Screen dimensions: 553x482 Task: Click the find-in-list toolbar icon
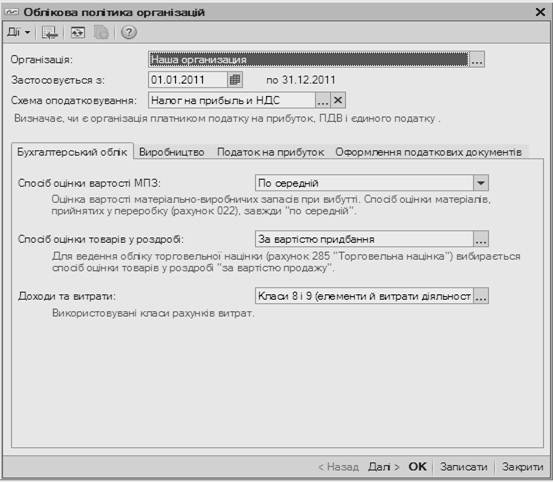pos(49,32)
